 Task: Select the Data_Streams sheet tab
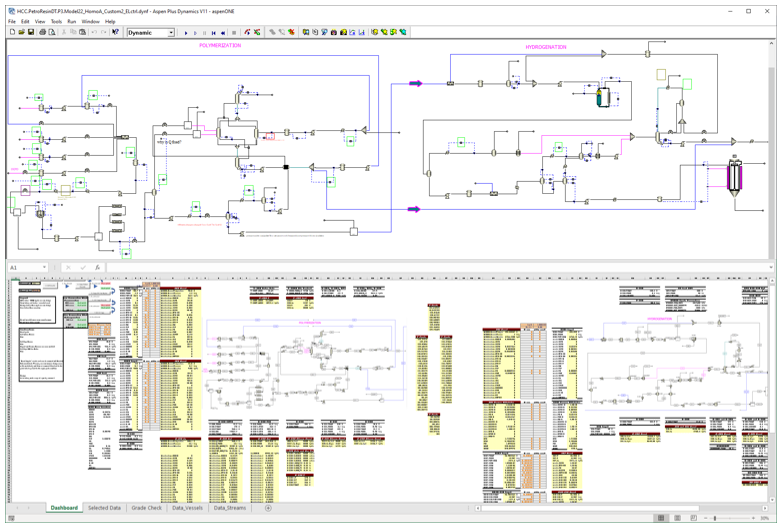coord(229,508)
